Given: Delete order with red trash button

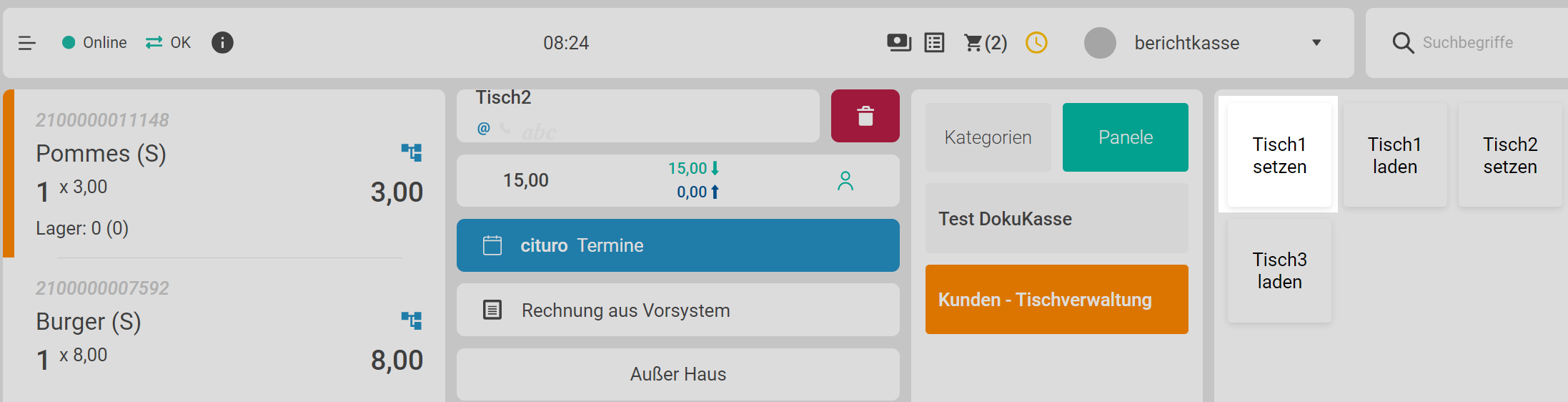Looking at the screenshot, I should click(x=865, y=116).
